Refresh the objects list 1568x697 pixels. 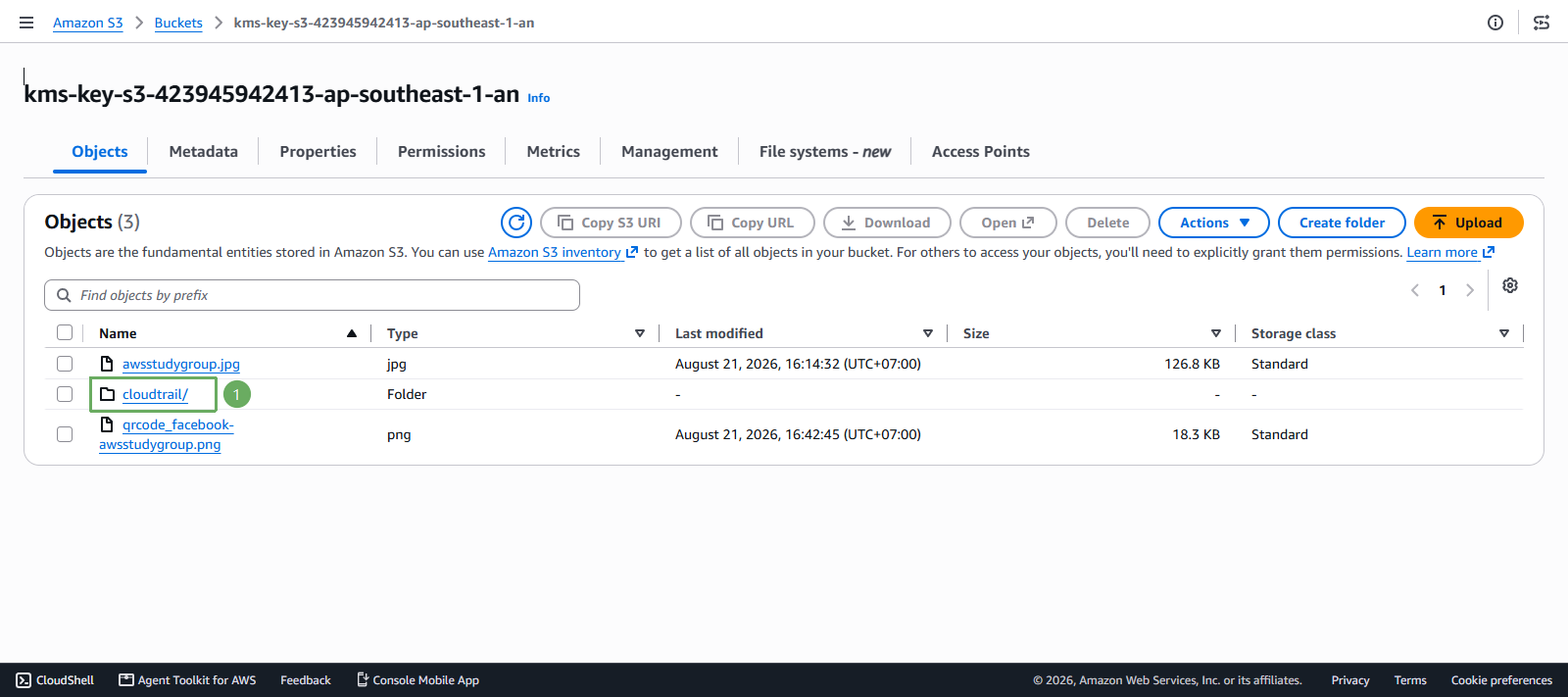516,223
